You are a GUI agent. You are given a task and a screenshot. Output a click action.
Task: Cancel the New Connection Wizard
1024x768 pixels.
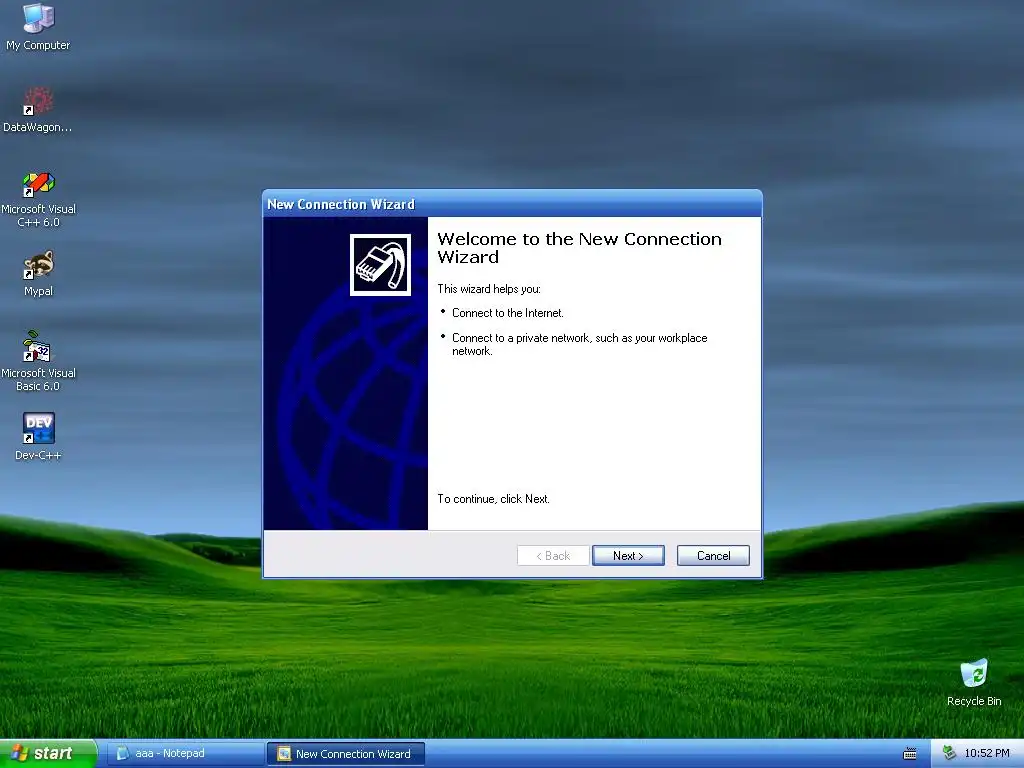(x=713, y=556)
